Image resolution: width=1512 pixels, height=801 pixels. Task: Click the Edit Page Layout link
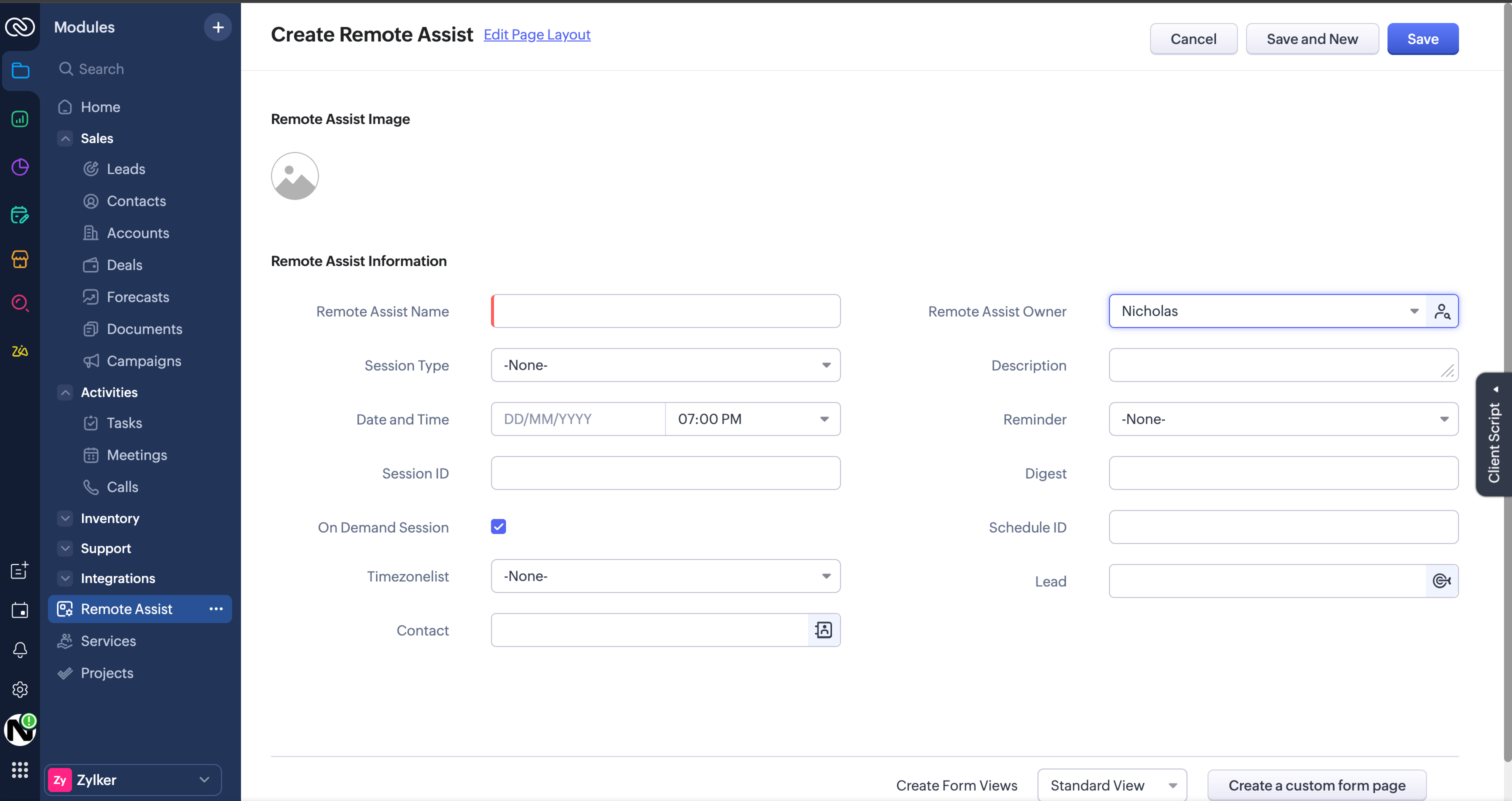(x=536, y=34)
